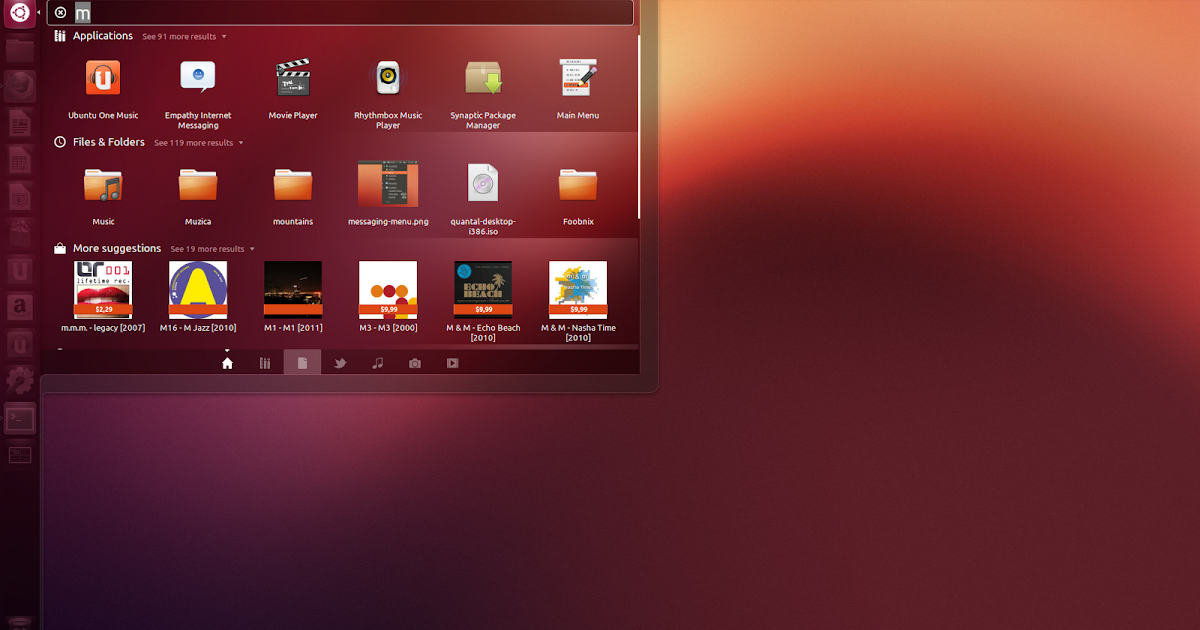Close Dash via Ubuntu logo button
Screen dimensions: 1200x630
click(20, 13)
